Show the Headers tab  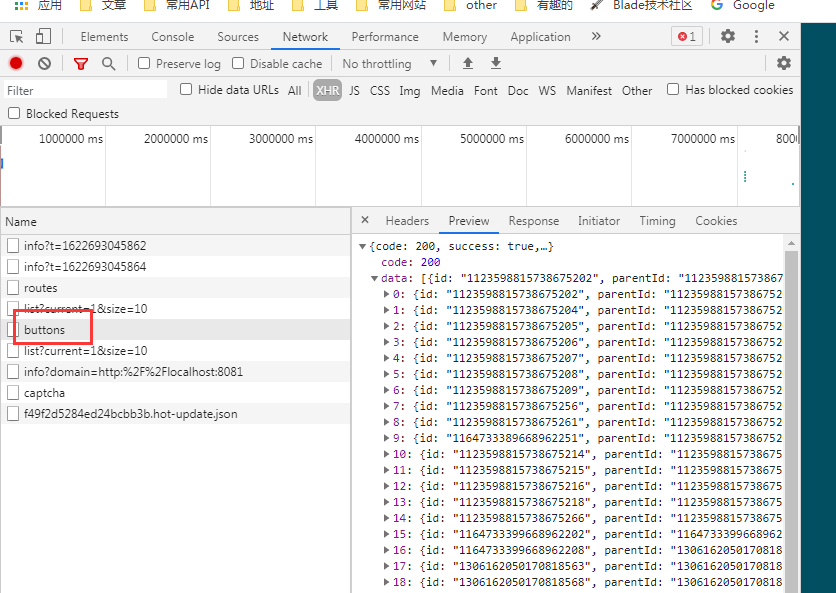407,221
